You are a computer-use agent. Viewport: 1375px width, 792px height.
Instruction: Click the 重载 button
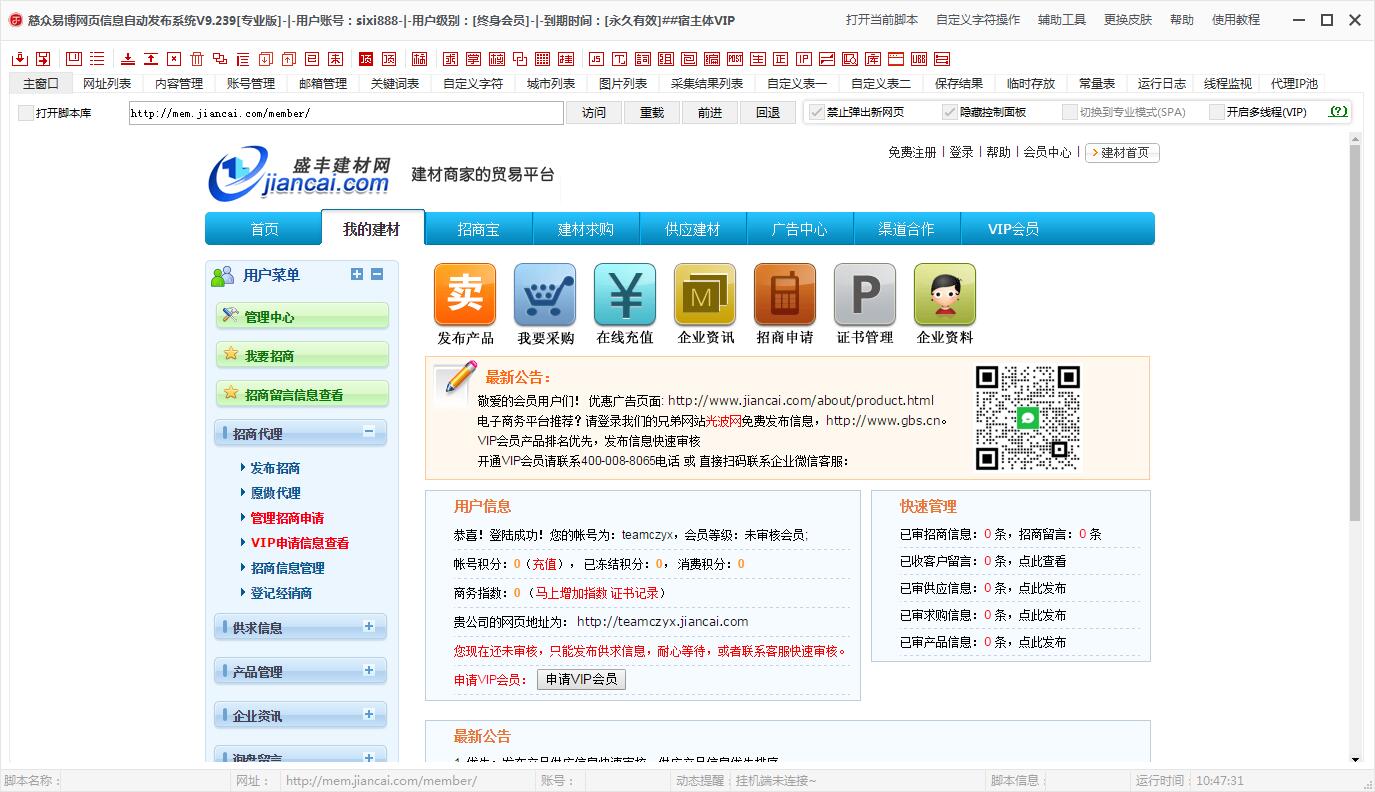652,113
